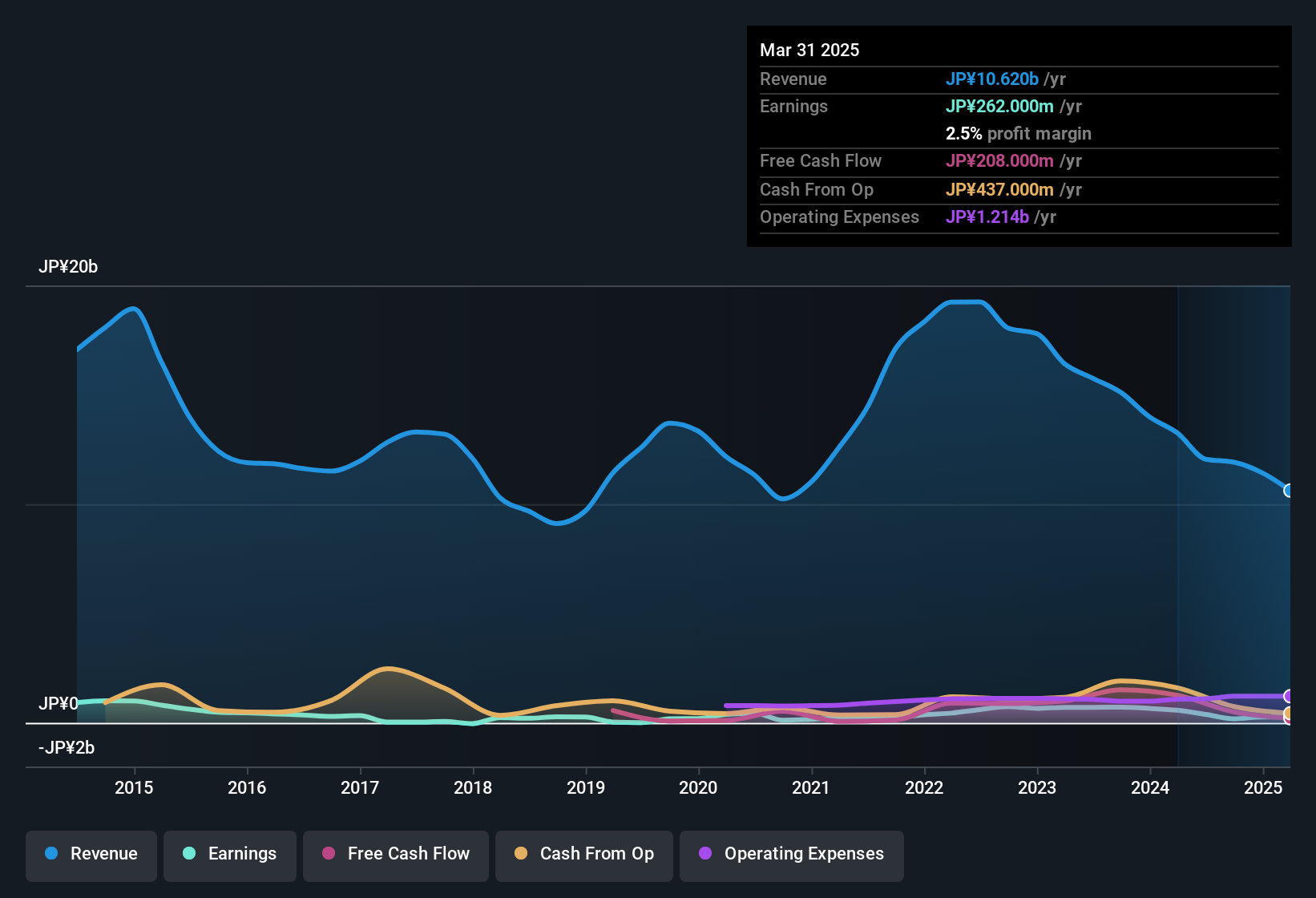Click the Cash From Op tooltip label
1316x898 pixels.
pos(817,189)
